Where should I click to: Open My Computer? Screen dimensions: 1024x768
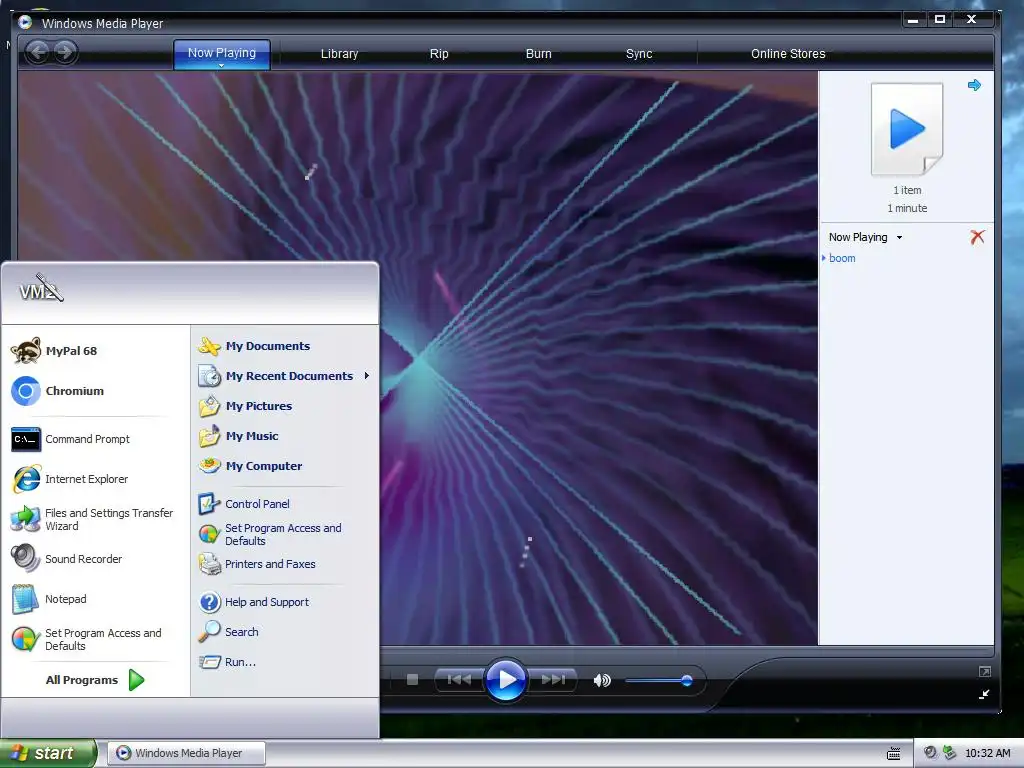(285, 466)
